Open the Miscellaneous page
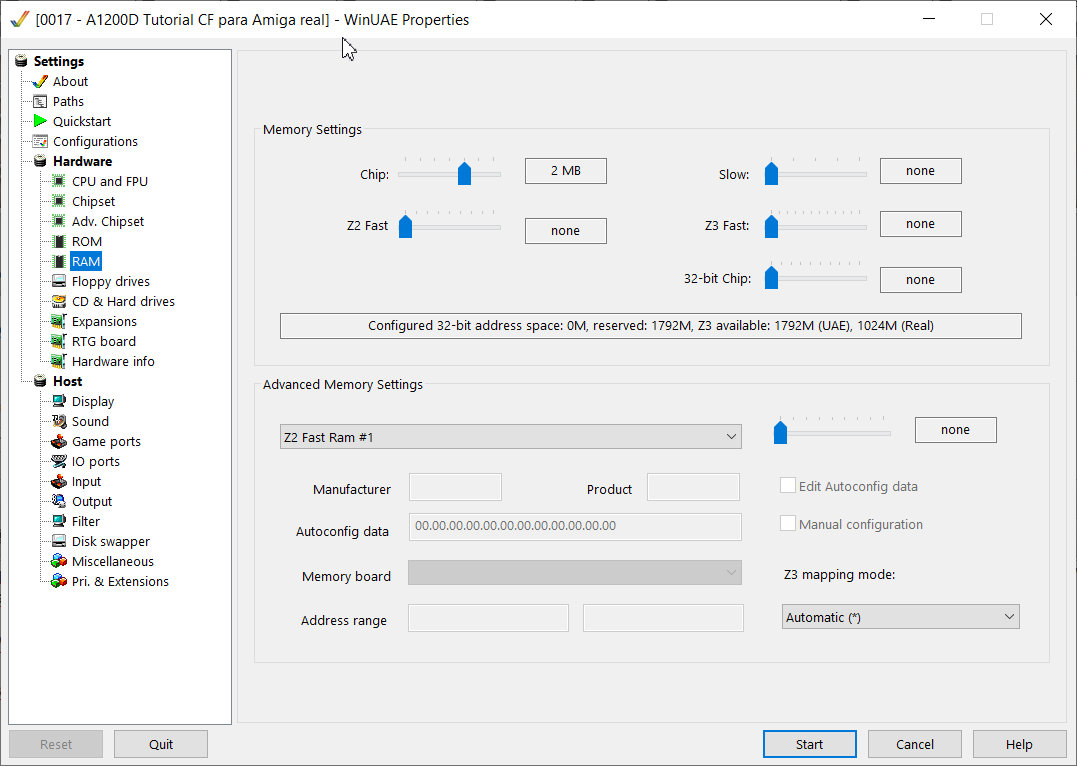 coord(113,561)
